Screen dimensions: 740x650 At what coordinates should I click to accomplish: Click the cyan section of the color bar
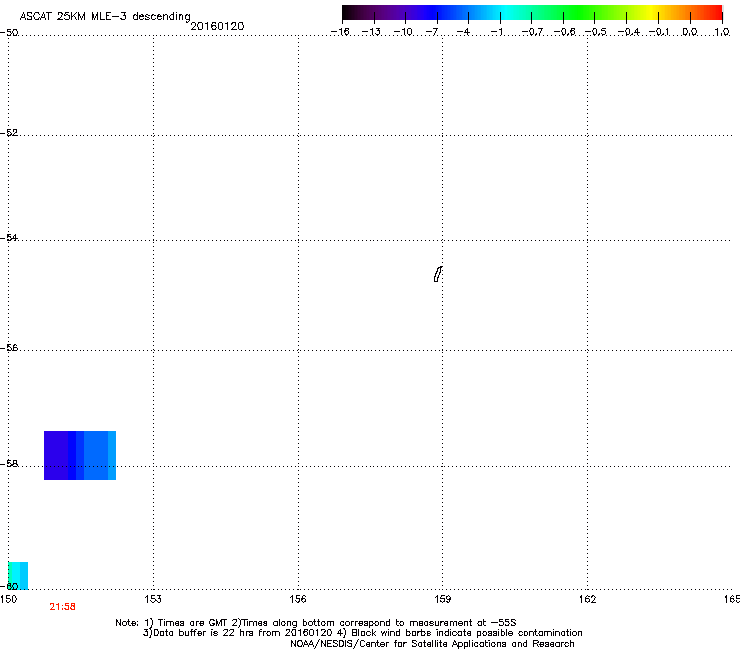(507, 13)
